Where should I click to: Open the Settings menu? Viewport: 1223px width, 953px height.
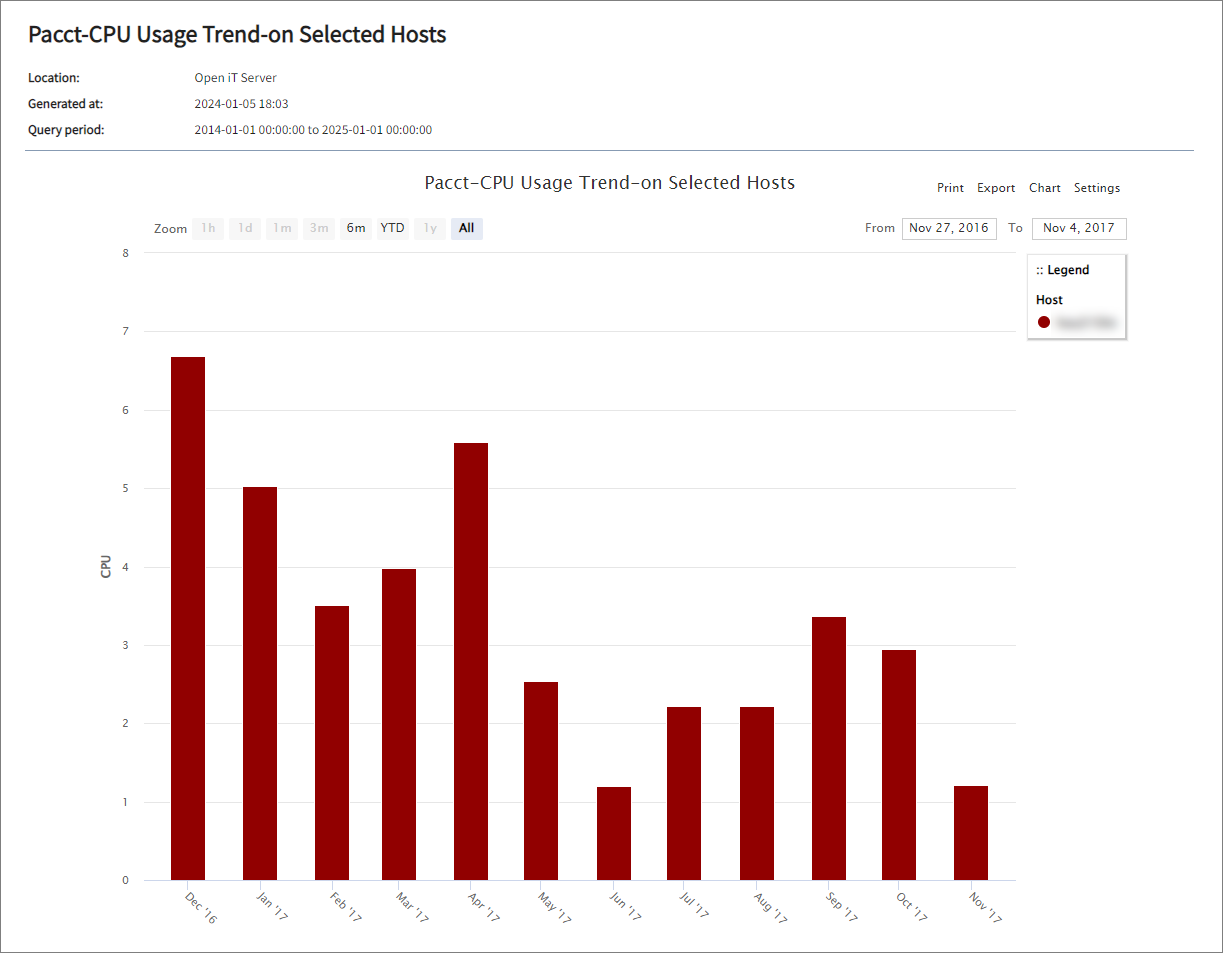[1097, 188]
